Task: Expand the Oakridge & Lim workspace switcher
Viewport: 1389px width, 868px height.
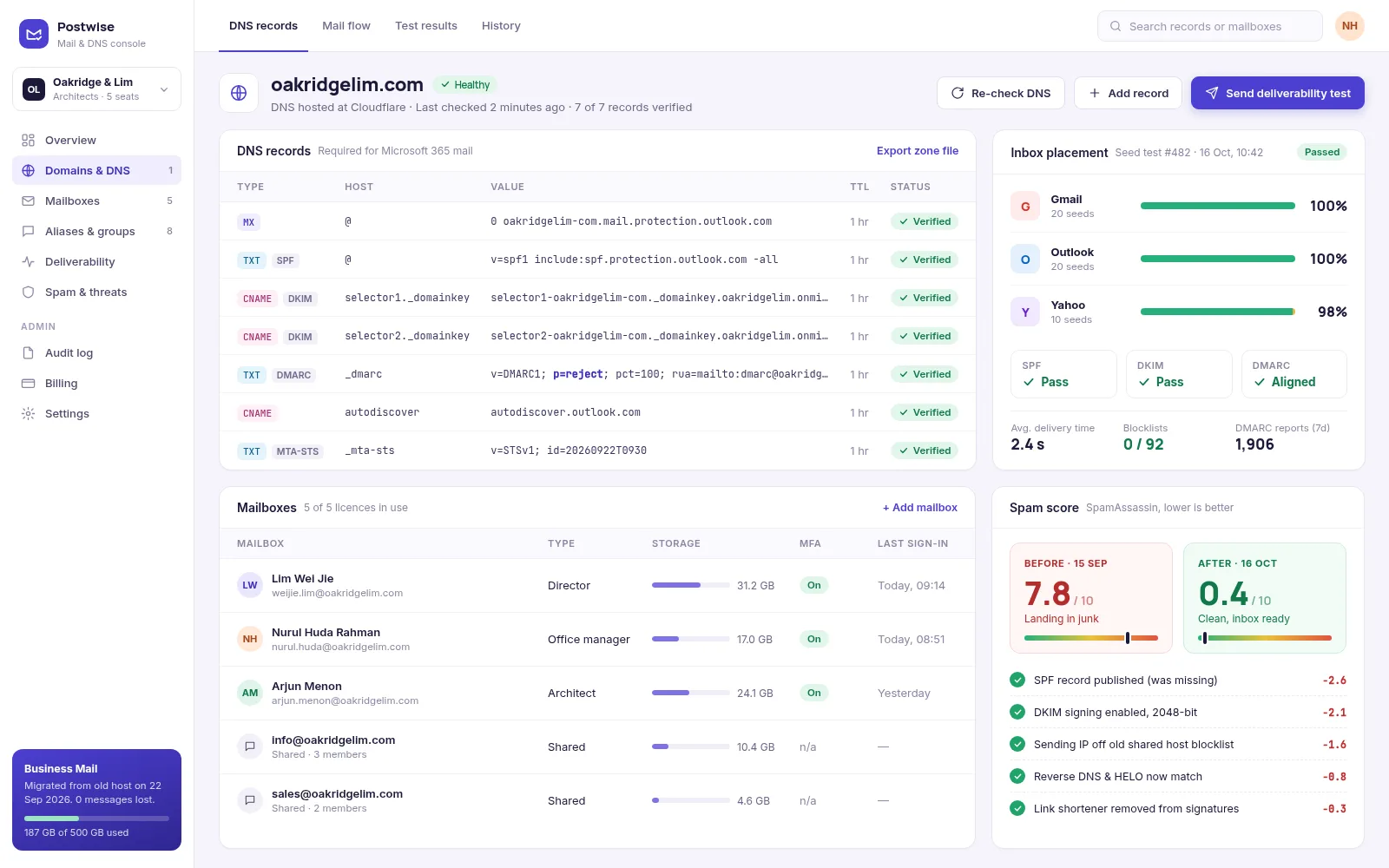Action: (x=96, y=89)
